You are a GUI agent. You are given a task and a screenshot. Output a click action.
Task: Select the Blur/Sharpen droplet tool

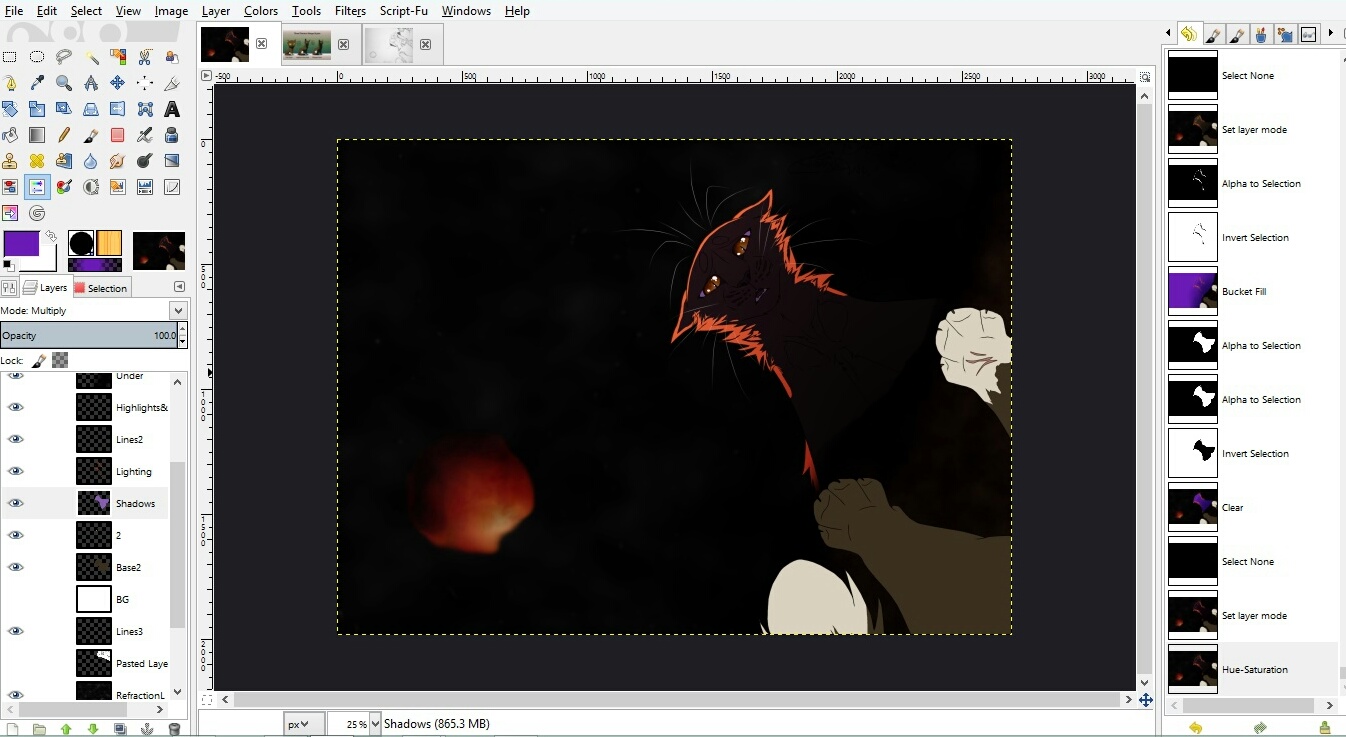pyautogui.click(x=91, y=161)
